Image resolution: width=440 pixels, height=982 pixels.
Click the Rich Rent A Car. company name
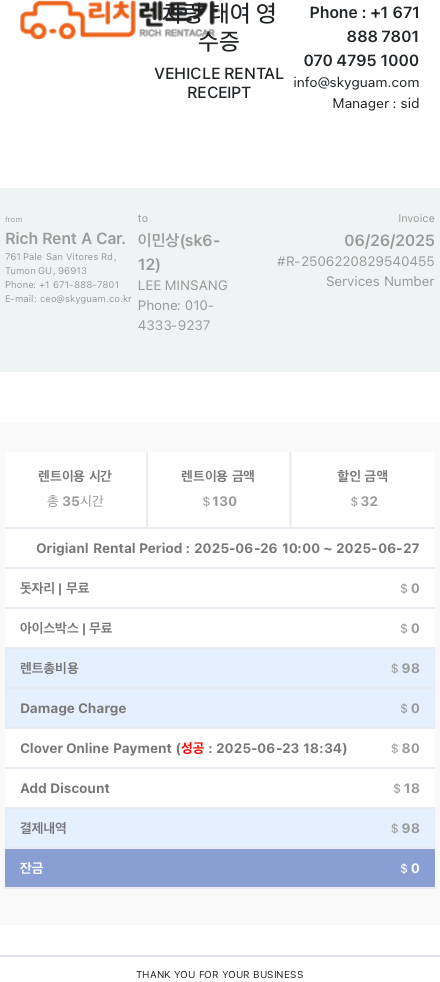pos(65,239)
